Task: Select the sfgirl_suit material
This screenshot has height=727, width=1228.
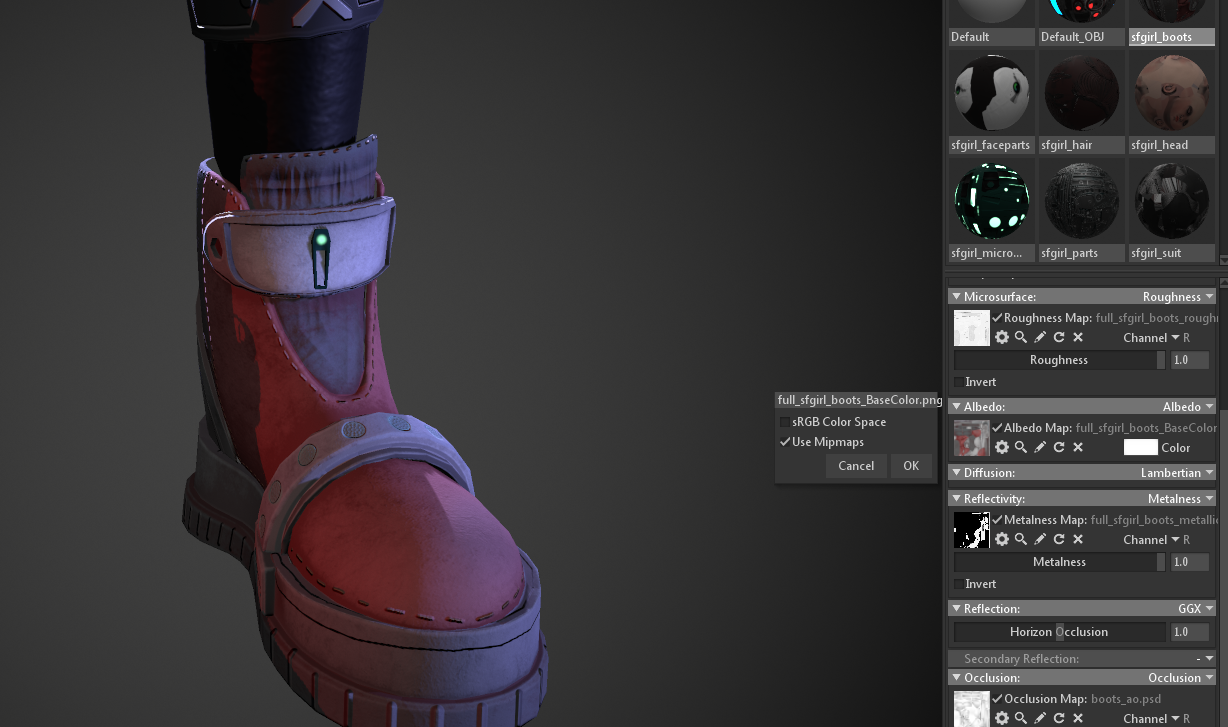Action: click(1171, 209)
